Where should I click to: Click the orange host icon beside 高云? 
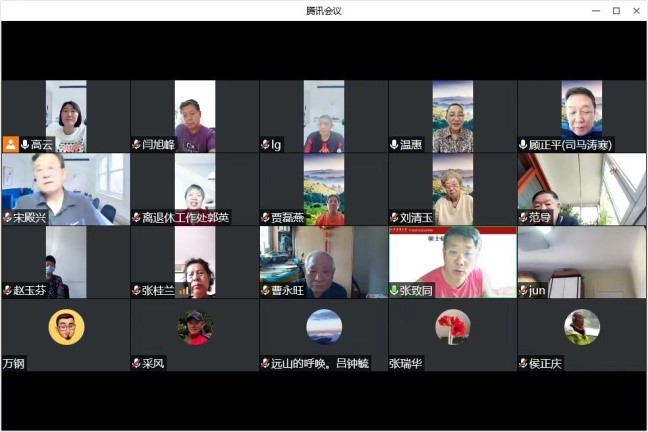click(11, 144)
